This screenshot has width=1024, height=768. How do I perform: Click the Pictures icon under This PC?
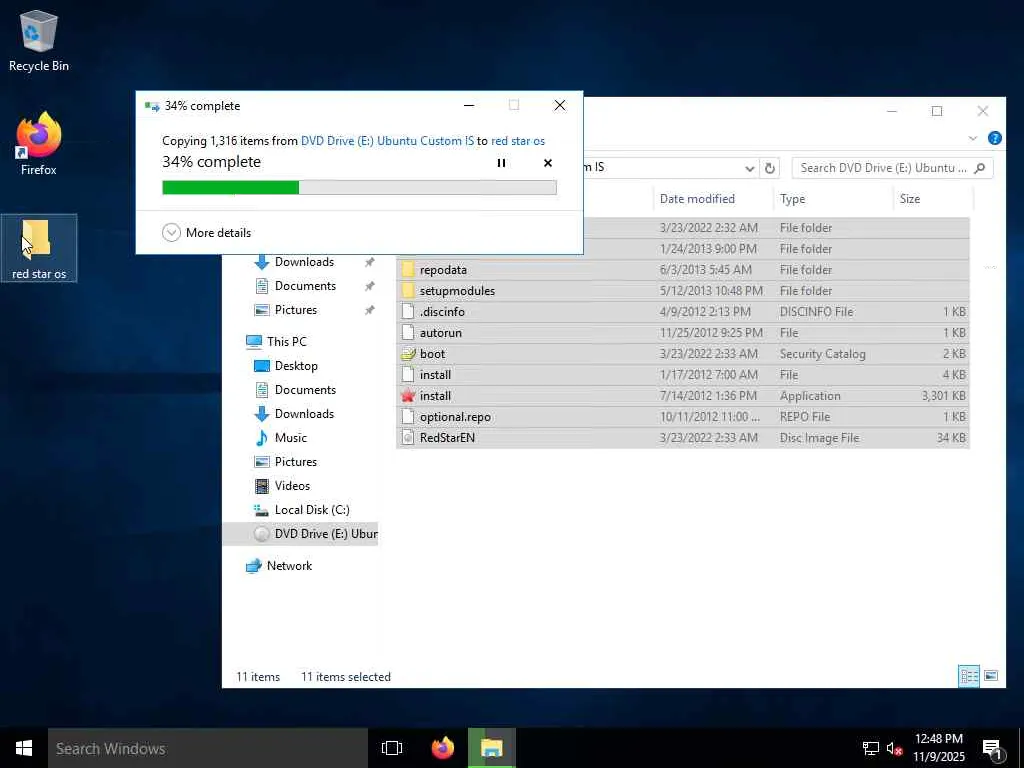[262, 462]
